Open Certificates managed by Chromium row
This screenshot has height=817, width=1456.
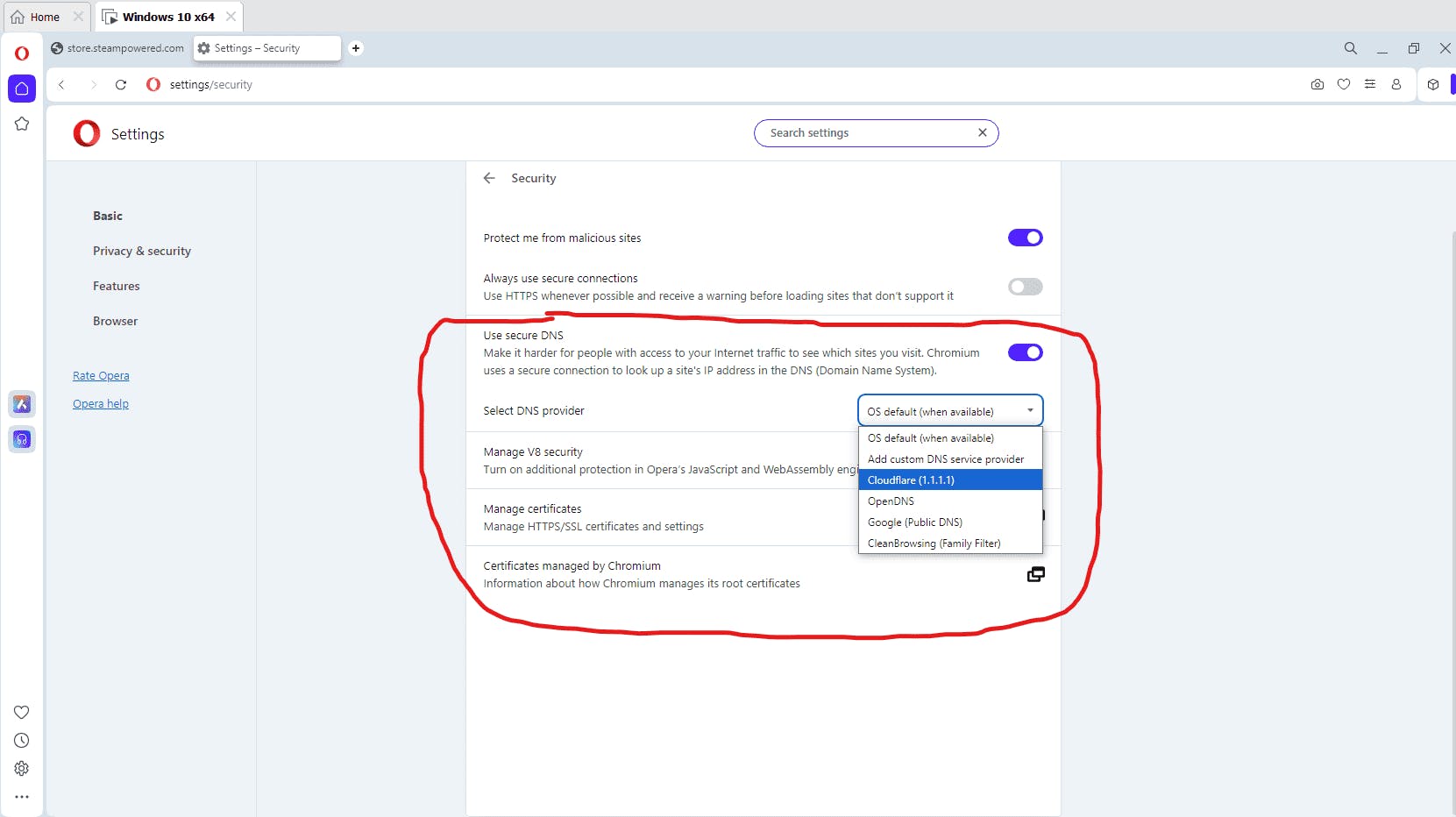(764, 574)
